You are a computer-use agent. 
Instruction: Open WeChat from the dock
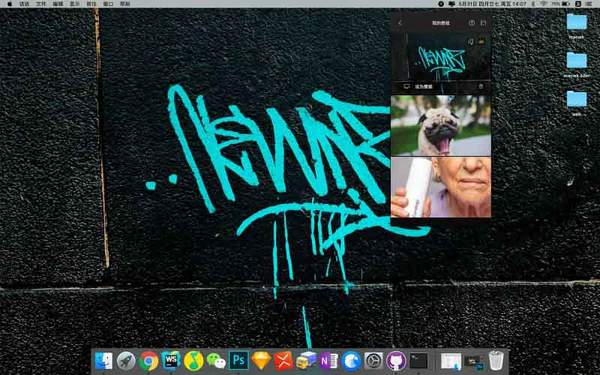pyautogui.click(x=216, y=361)
